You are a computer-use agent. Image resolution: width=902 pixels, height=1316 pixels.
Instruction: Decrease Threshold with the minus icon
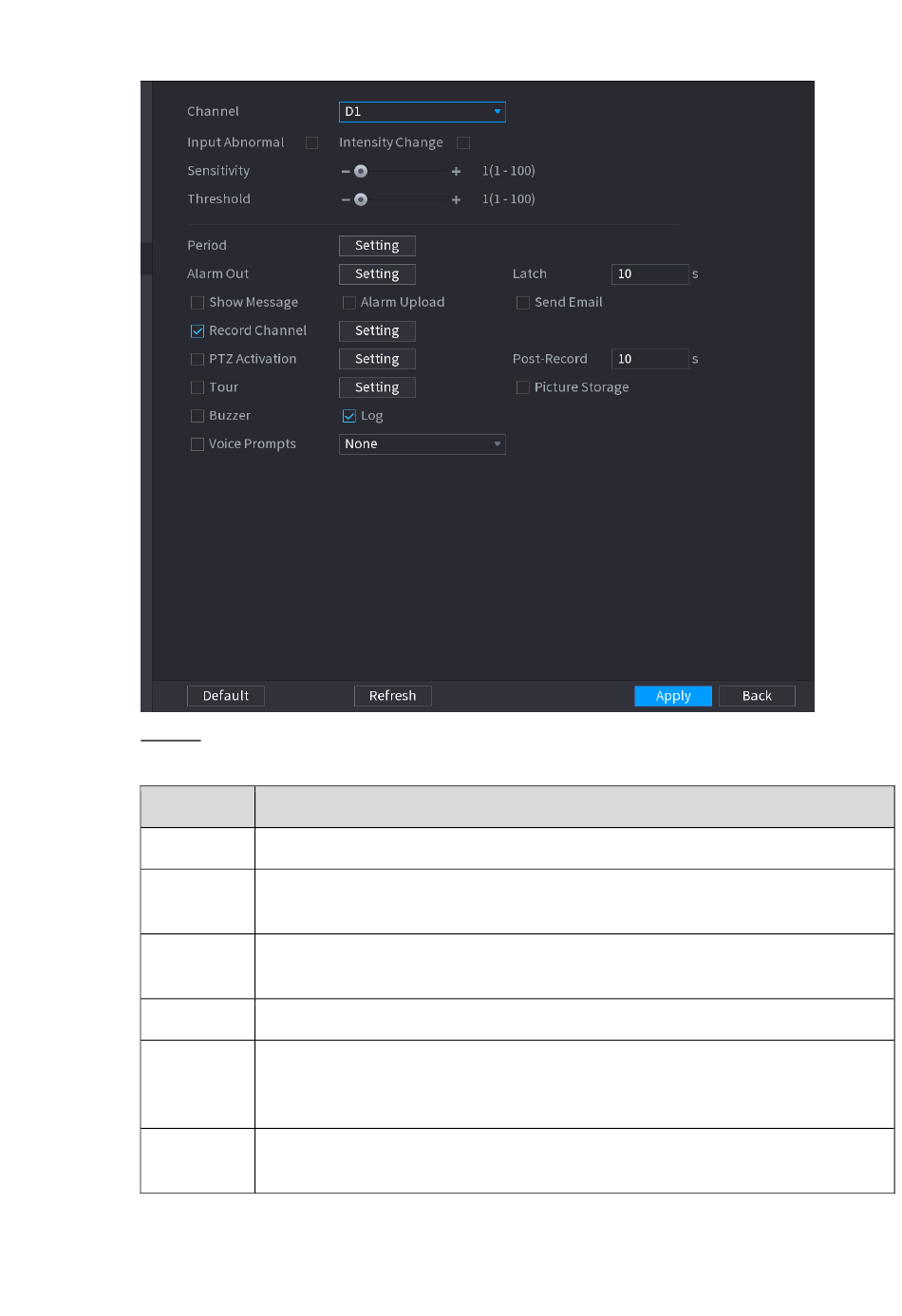346,199
